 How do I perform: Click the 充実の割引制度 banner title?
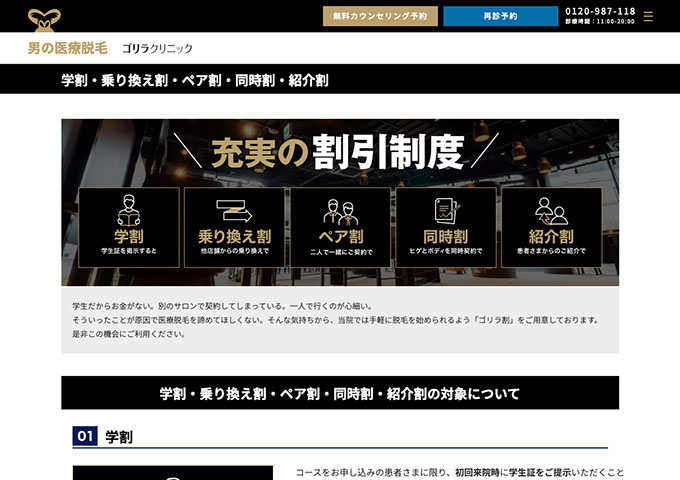pyautogui.click(x=338, y=152)
